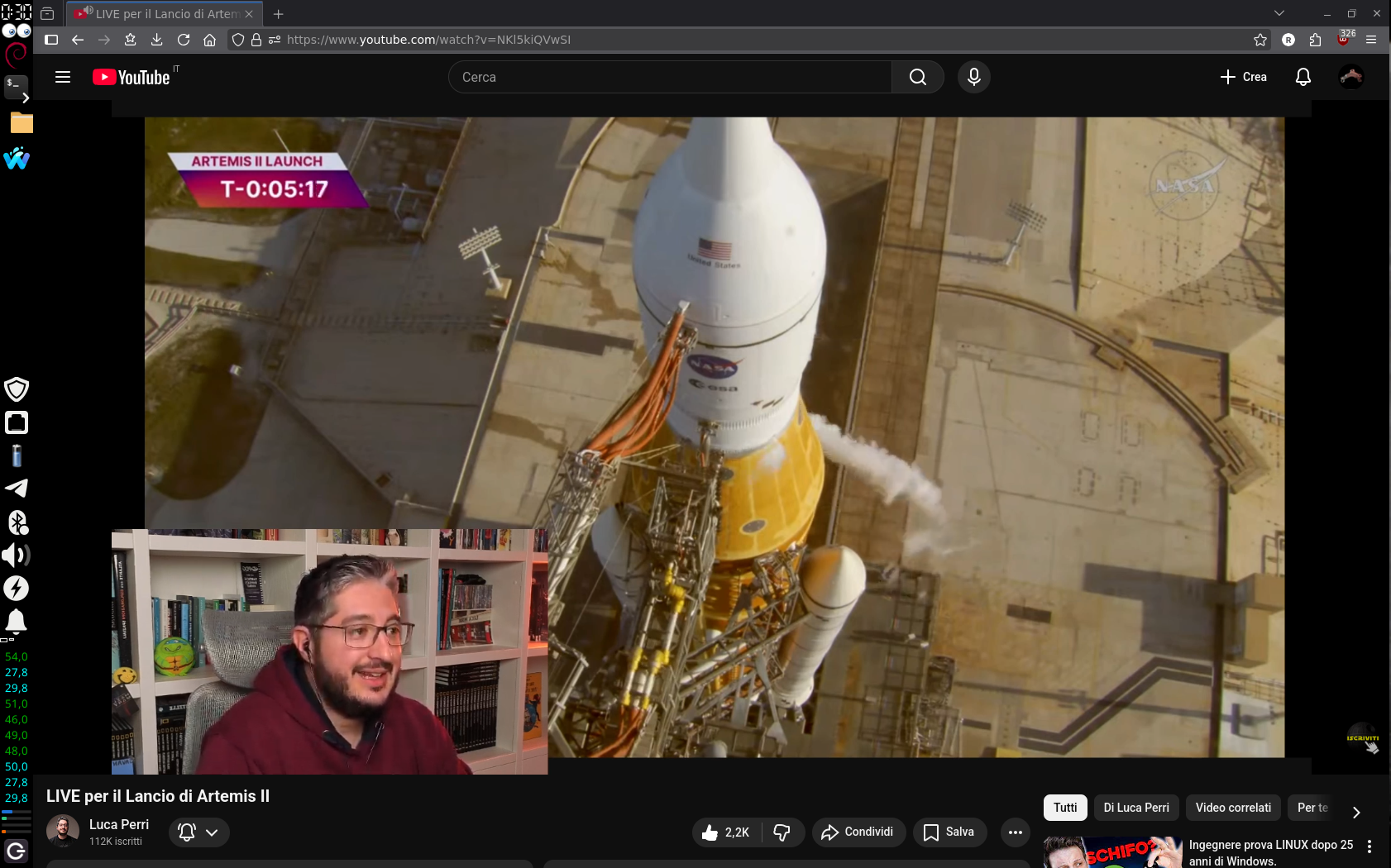Open the account avatar menu
Screen dimensions: 1391x868
pyautogui.click(x=1350, y=77)
